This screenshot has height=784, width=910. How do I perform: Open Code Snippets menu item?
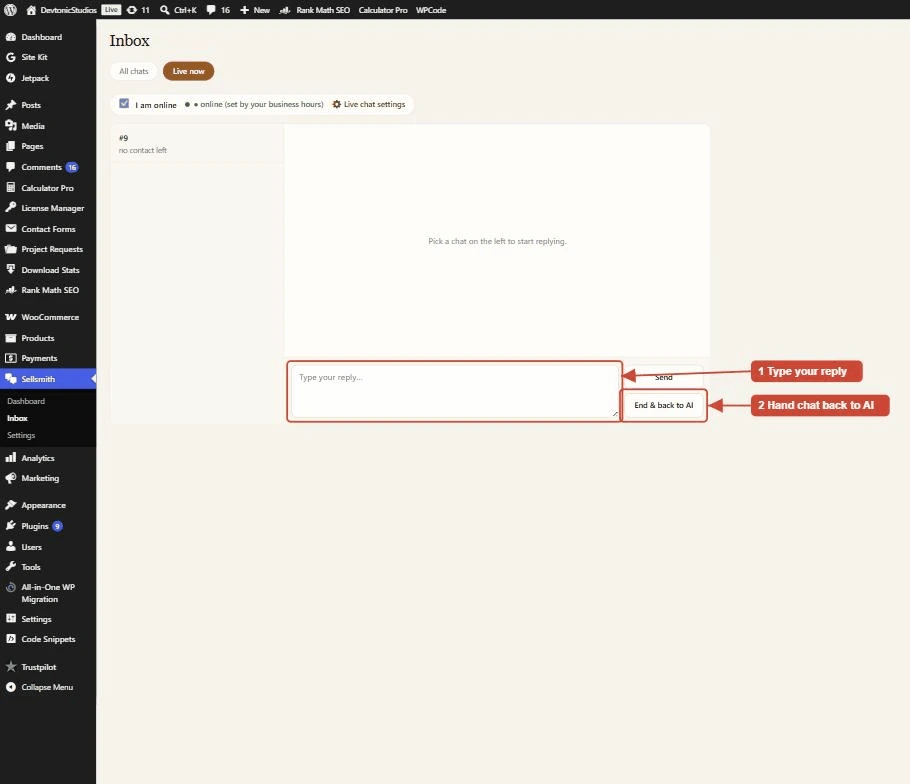coord(48,639)
